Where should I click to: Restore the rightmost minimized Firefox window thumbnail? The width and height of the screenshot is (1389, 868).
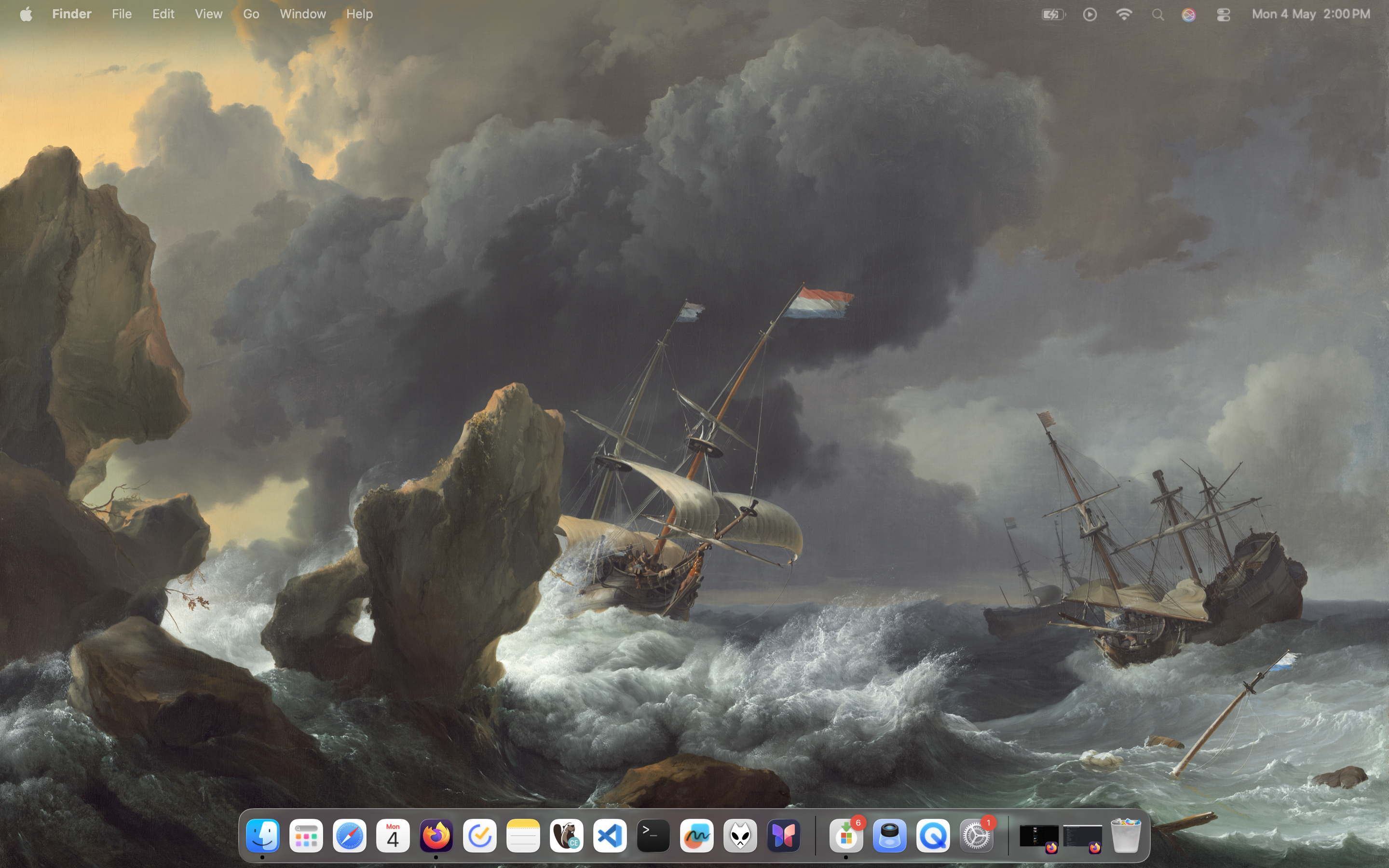(x=1082, y=837)
